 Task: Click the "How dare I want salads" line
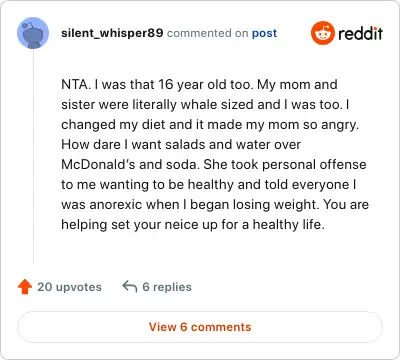(x=181, y=144)
